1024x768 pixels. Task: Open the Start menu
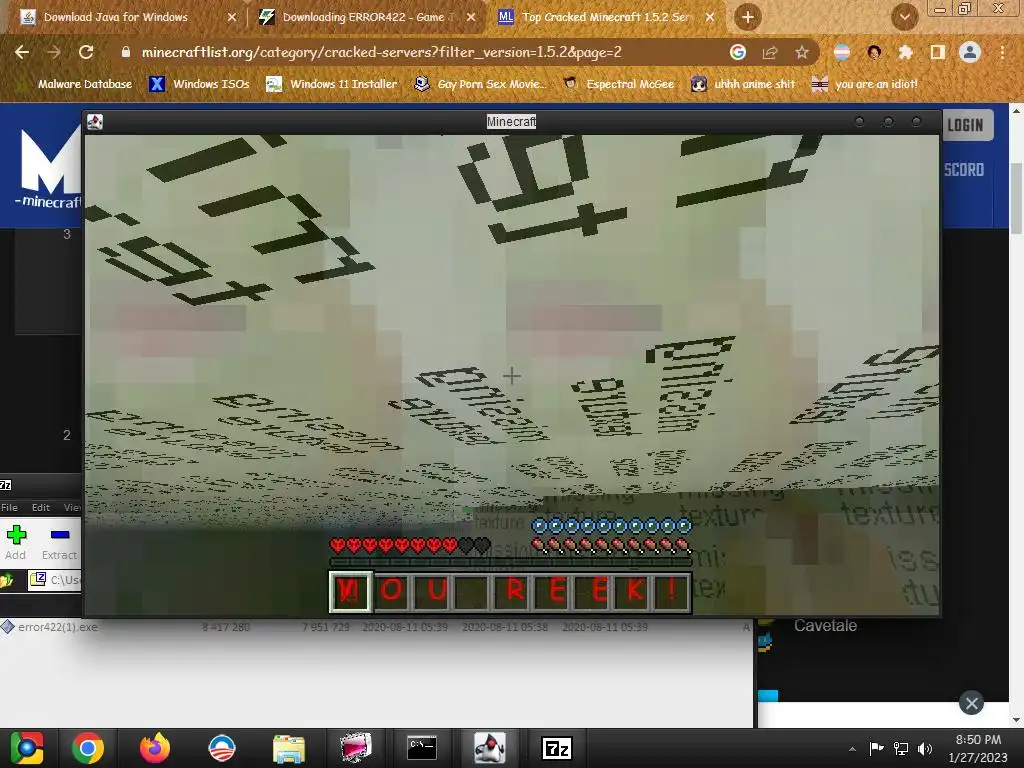[27, 748]
